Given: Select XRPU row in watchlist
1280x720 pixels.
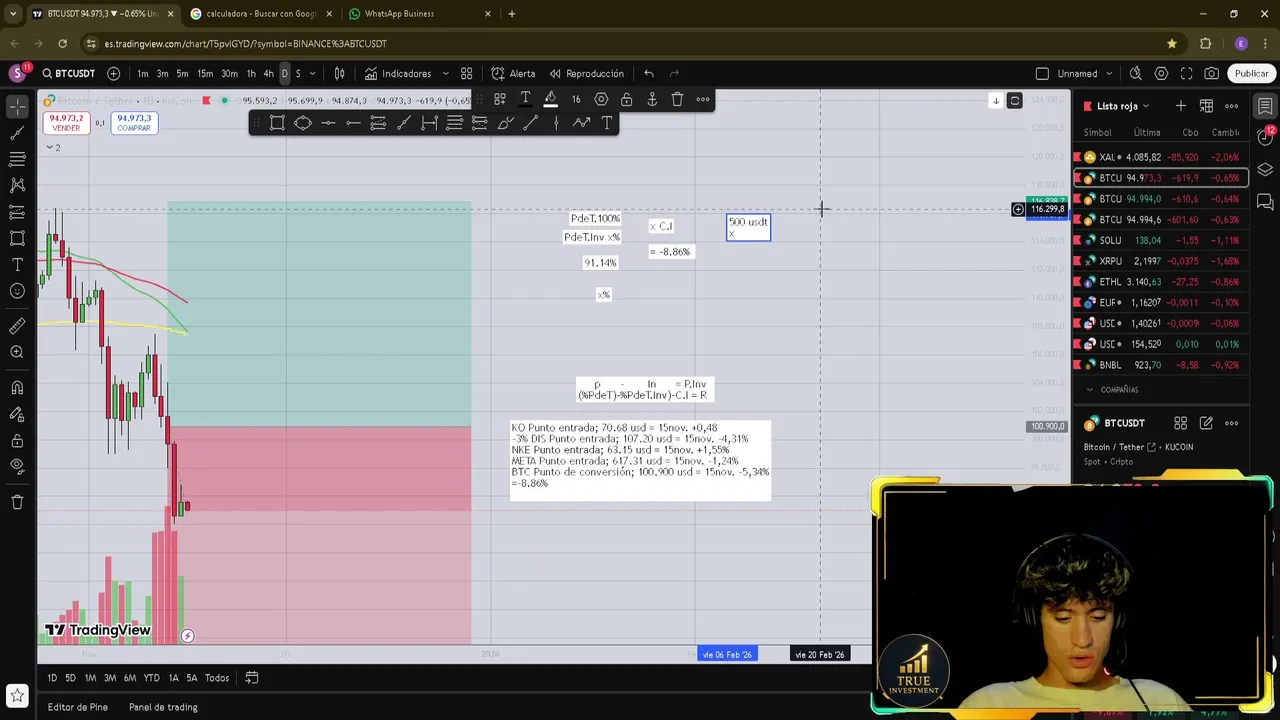Looking at the screenshot, I should (1161, 261).
